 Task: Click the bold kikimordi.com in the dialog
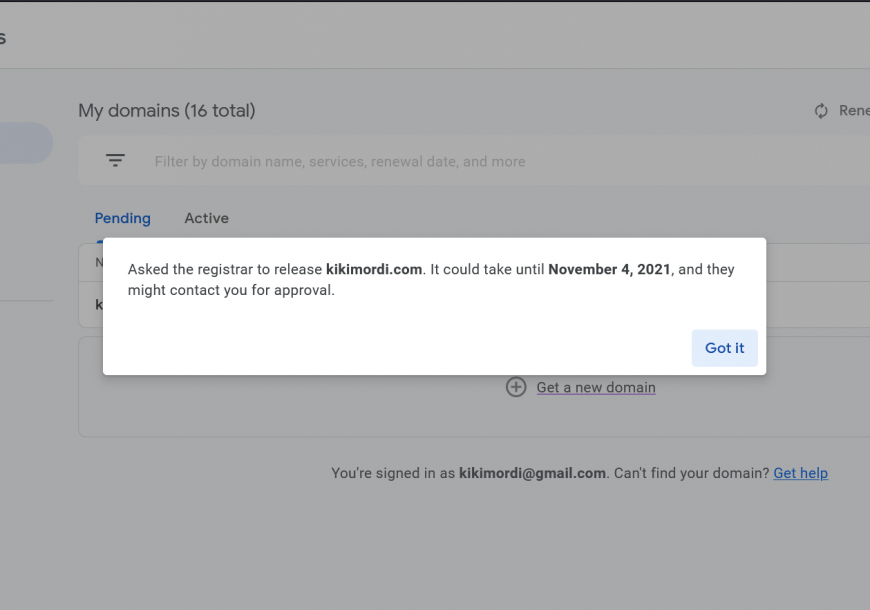[374, 269]
